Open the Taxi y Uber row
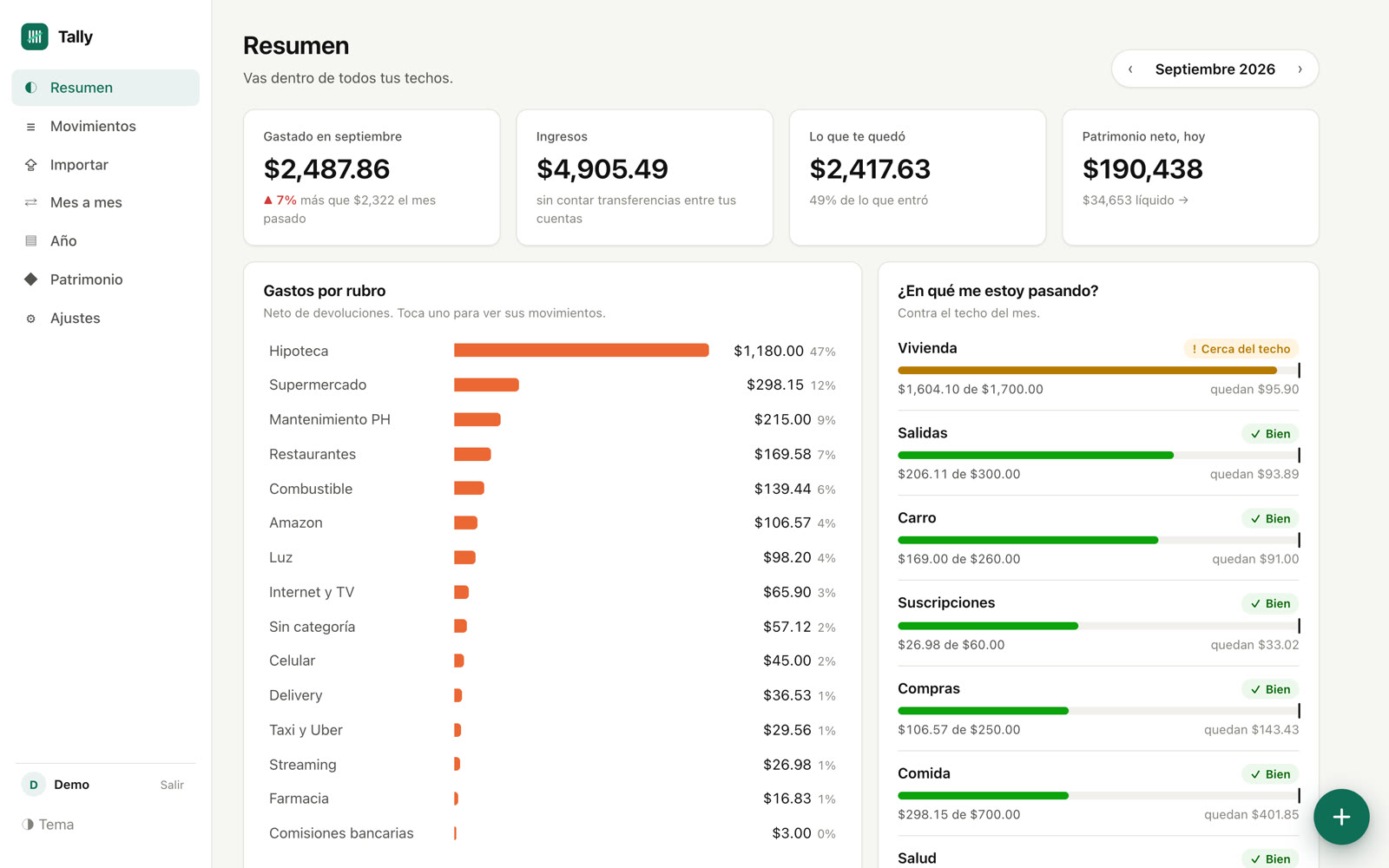The image size is (1389, 868). (x=552, y=730)
